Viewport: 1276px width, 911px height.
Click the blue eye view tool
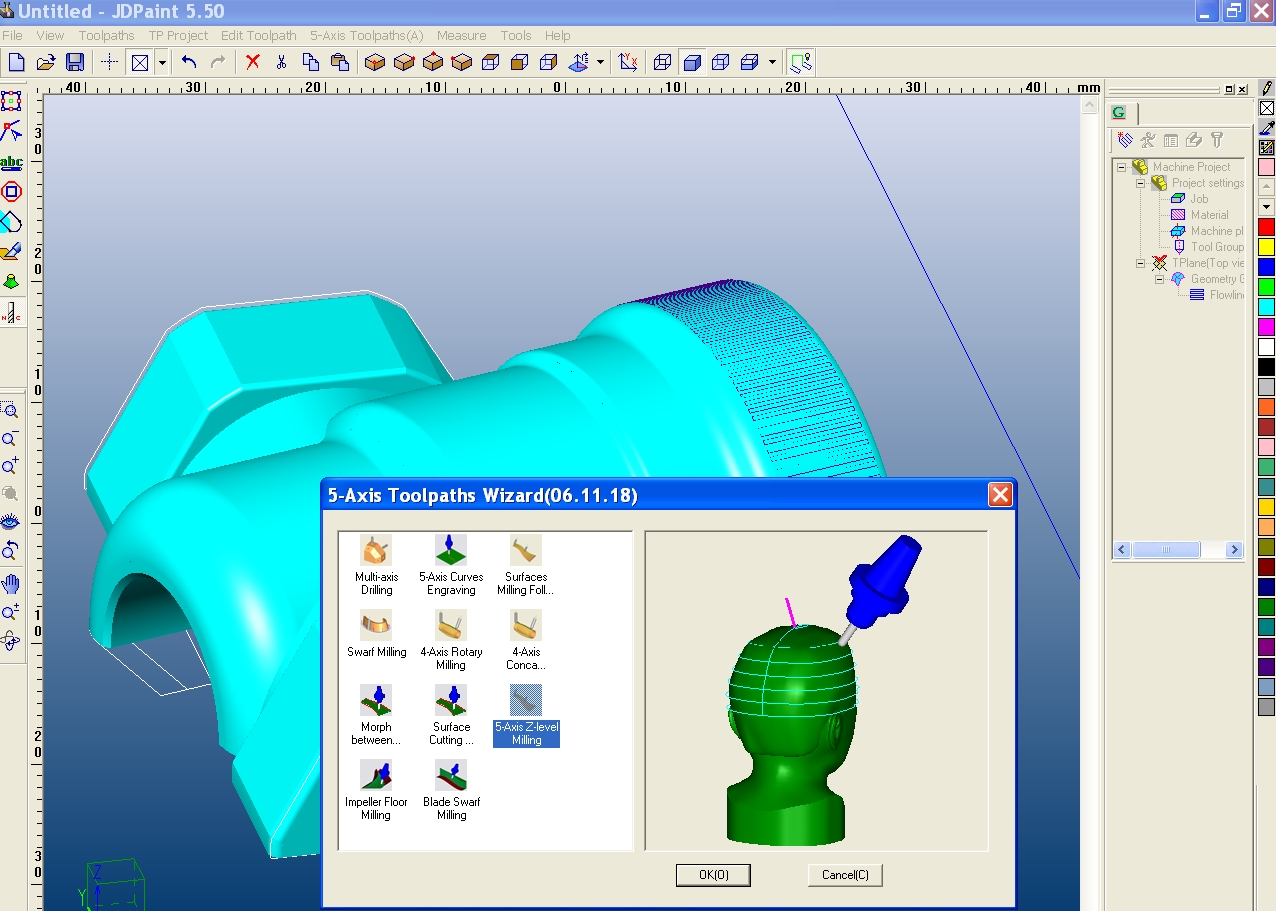(x=10, y=521)
